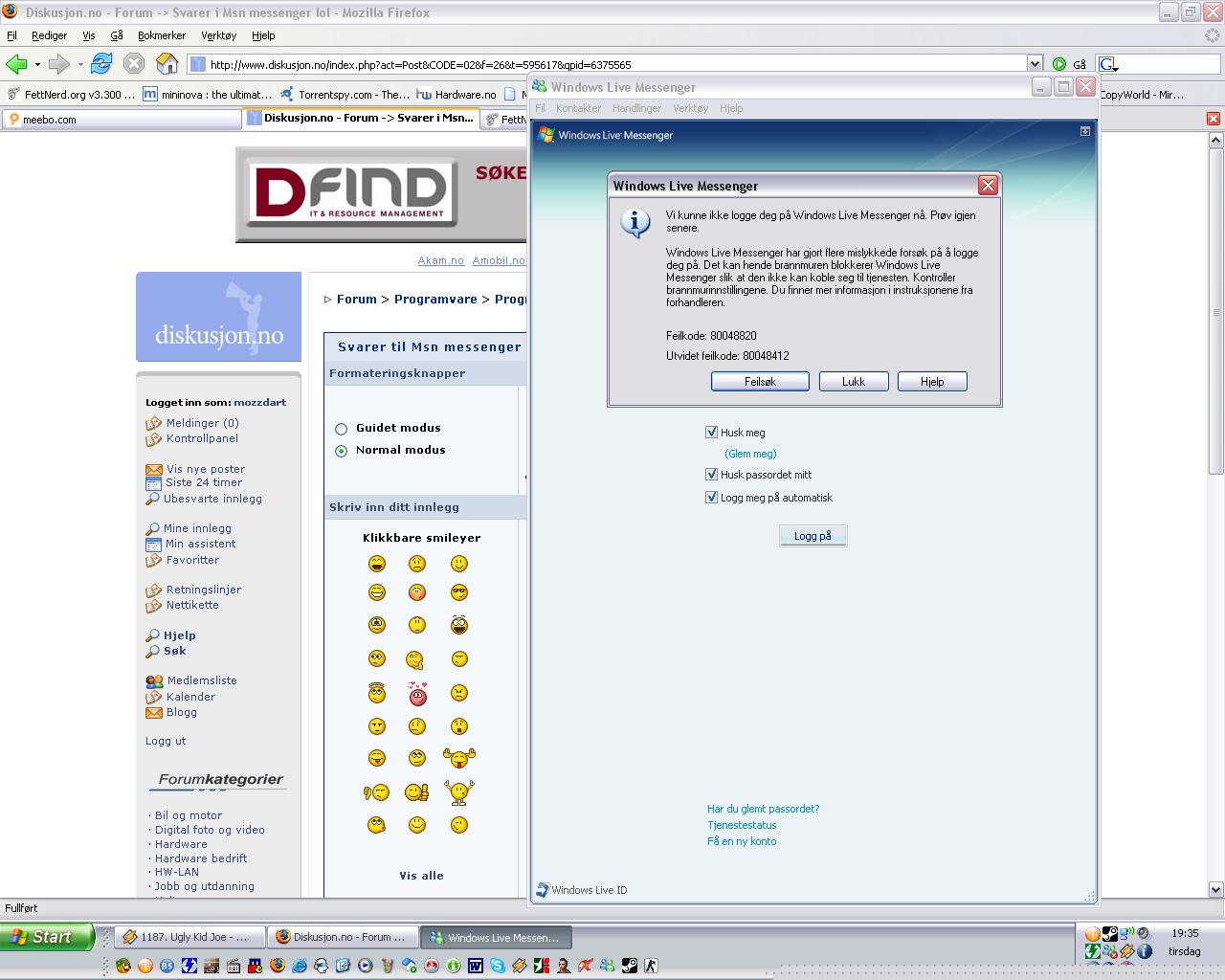This screenshot has width=1225, height=980.
Task: Click '(Glem meg)' link in Messenger
Action: (750, 454)
